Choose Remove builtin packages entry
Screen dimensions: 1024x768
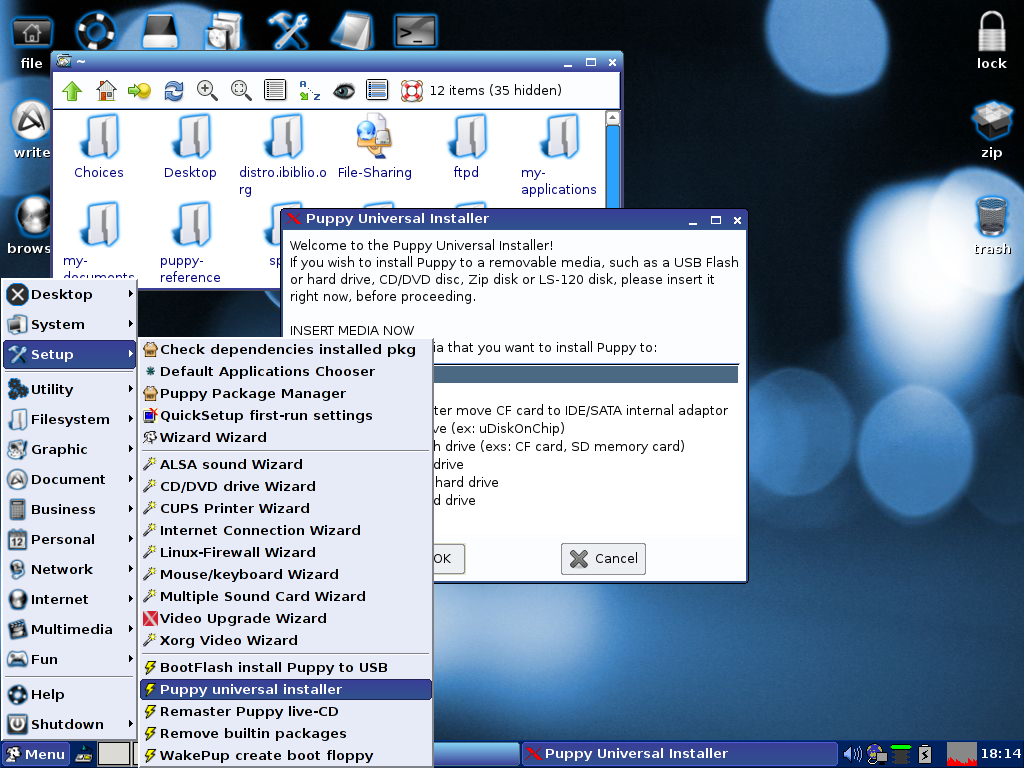coord(285,734)
